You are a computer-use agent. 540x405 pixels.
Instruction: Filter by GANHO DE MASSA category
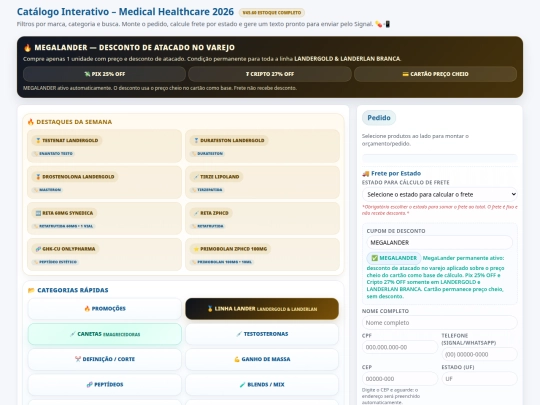[262, 359]
